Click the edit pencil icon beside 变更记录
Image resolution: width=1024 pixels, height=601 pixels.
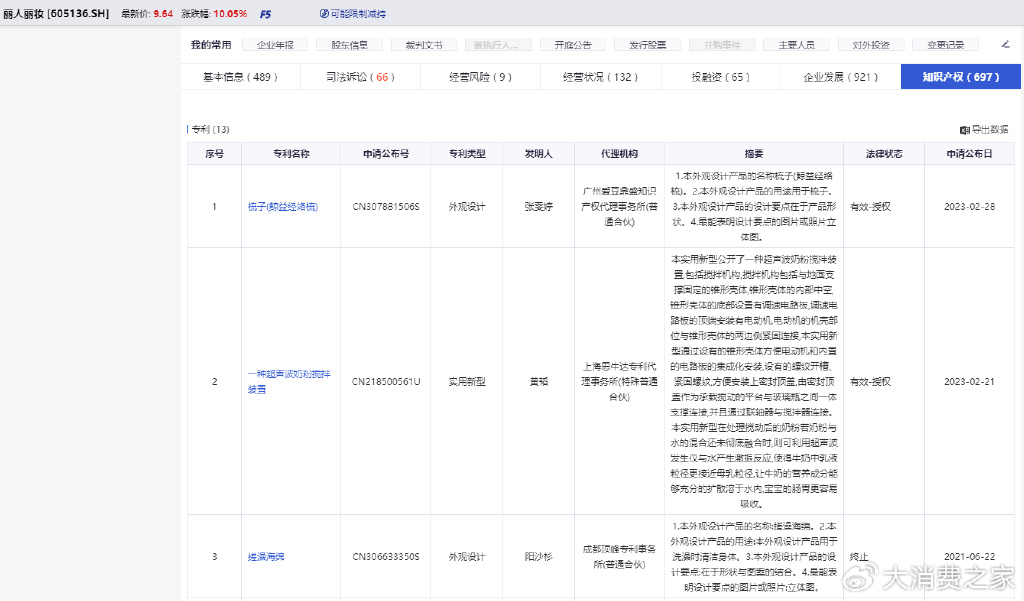pos(1005,45)
